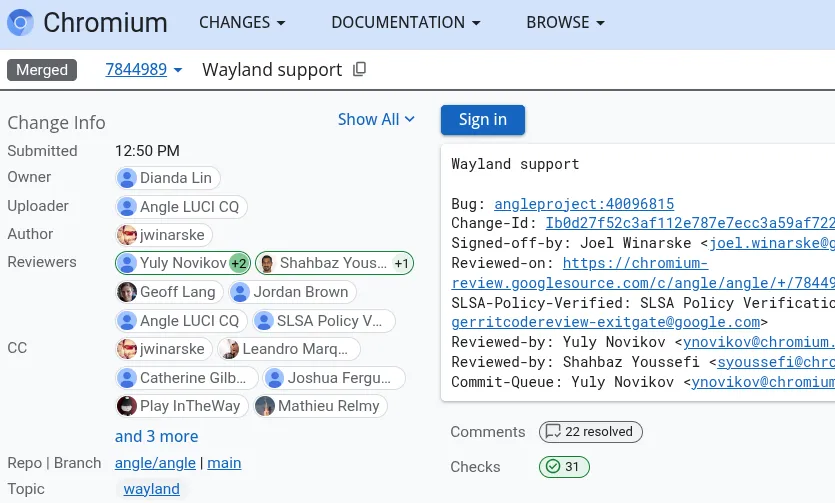Click jwinarske's avatar in the Author row
The height and width of the screenshot is (503, 835).
tap(127, 235)
